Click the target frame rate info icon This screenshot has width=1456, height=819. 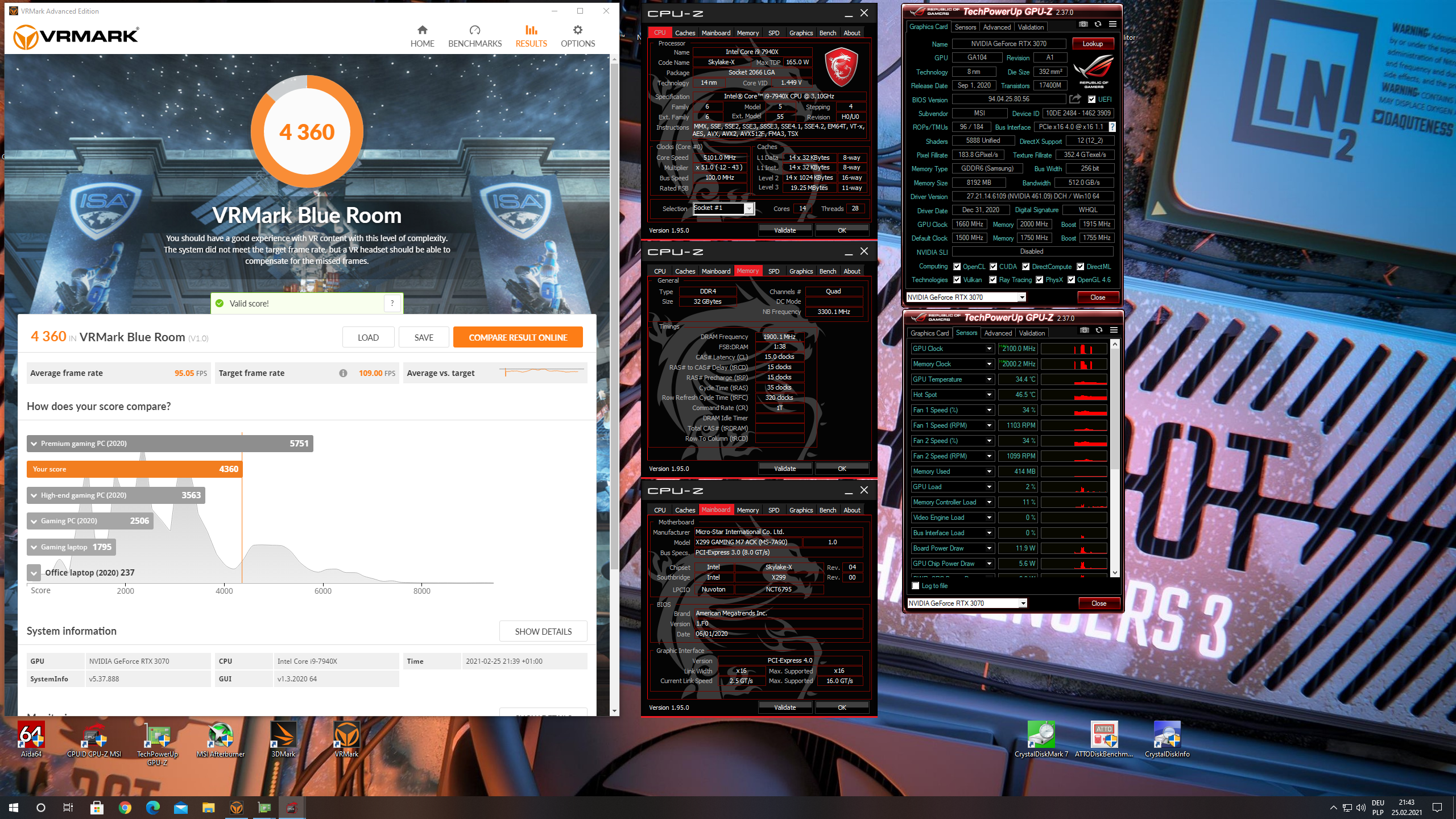343,373
